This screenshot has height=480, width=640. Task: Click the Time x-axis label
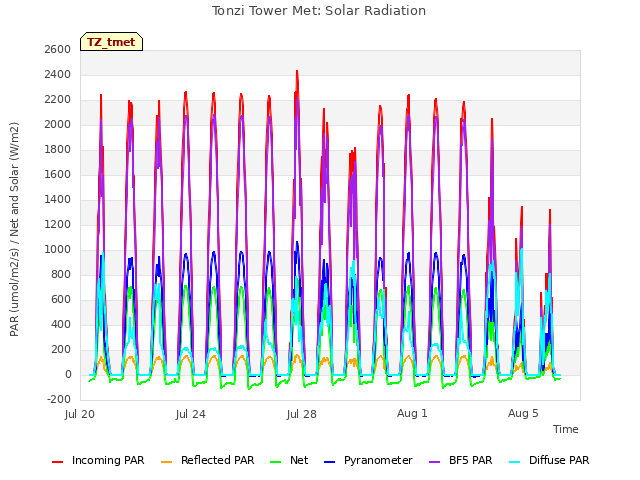click(x=566, y=429)
